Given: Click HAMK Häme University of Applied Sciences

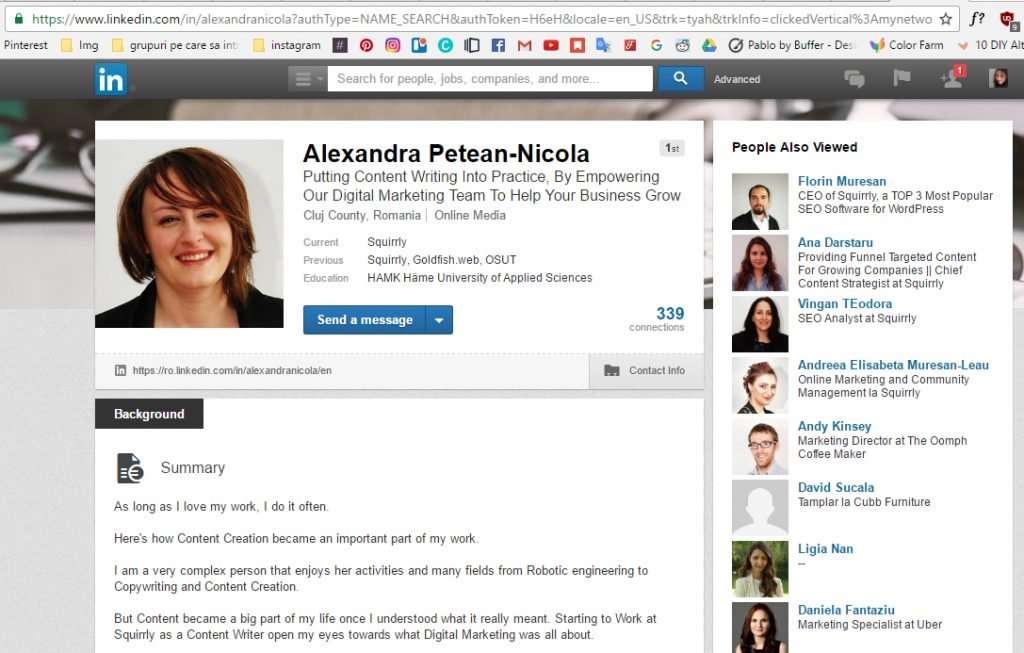Looking at the screenshot, I should point(479,278).
